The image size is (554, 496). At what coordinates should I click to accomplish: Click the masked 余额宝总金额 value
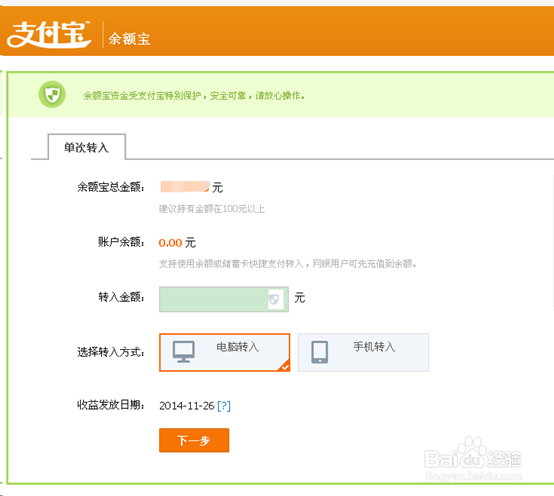[184, 187]
